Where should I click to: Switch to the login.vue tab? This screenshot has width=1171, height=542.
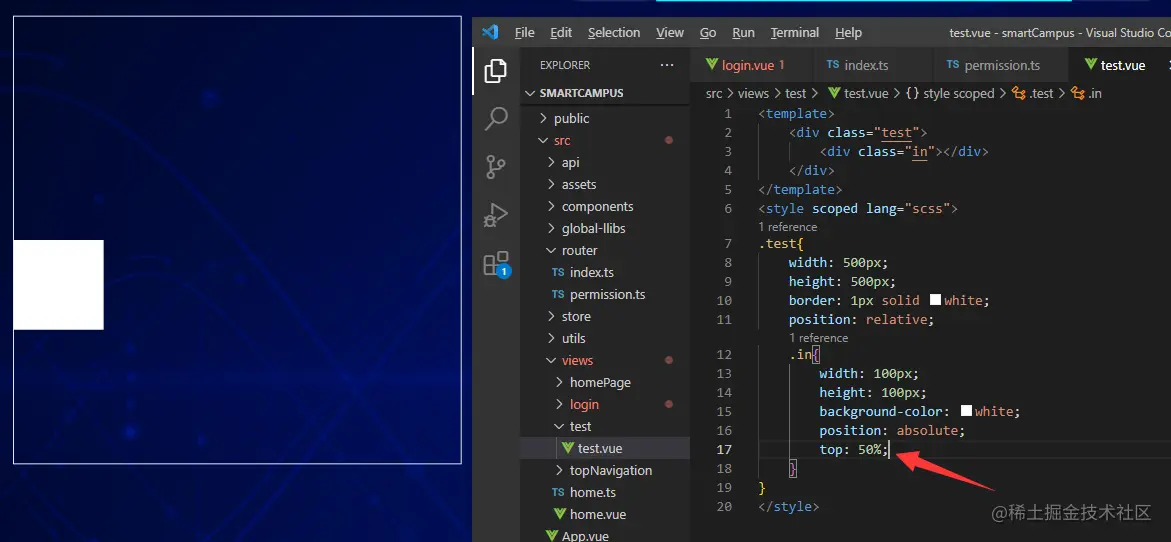[749, 65]
